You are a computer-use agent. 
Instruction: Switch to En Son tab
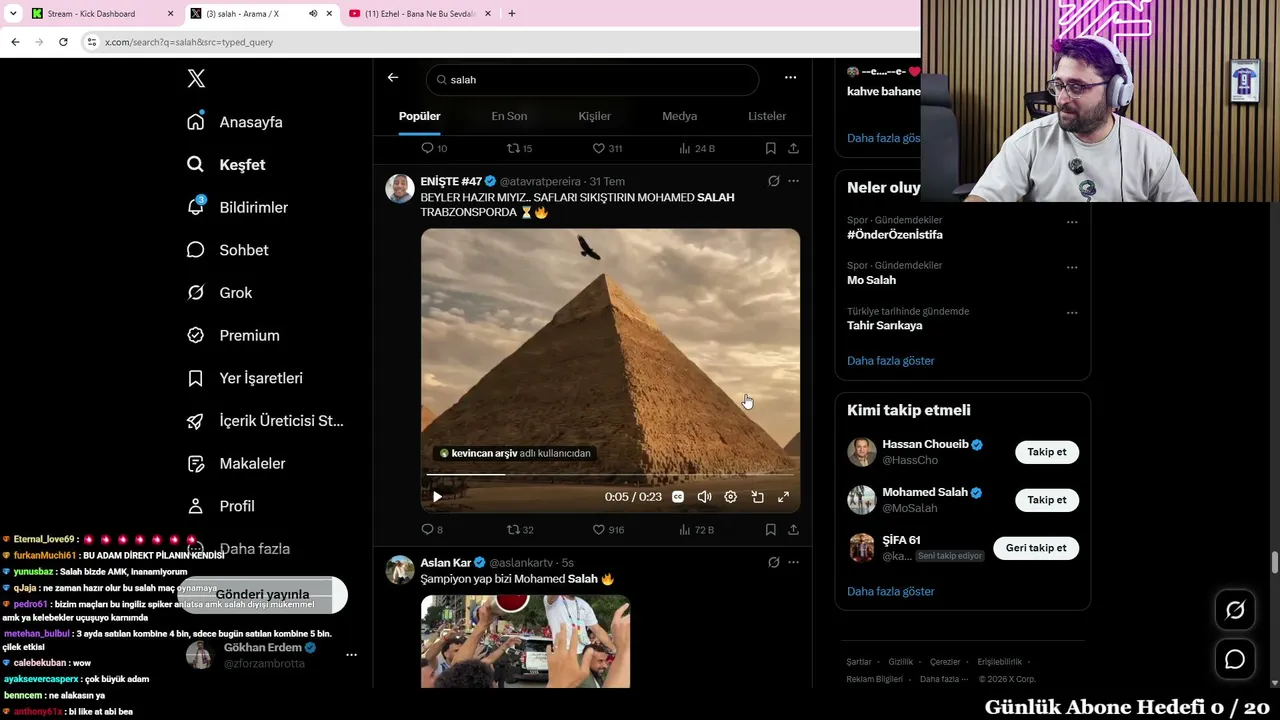pyautogui.click(x=509, y=116)
